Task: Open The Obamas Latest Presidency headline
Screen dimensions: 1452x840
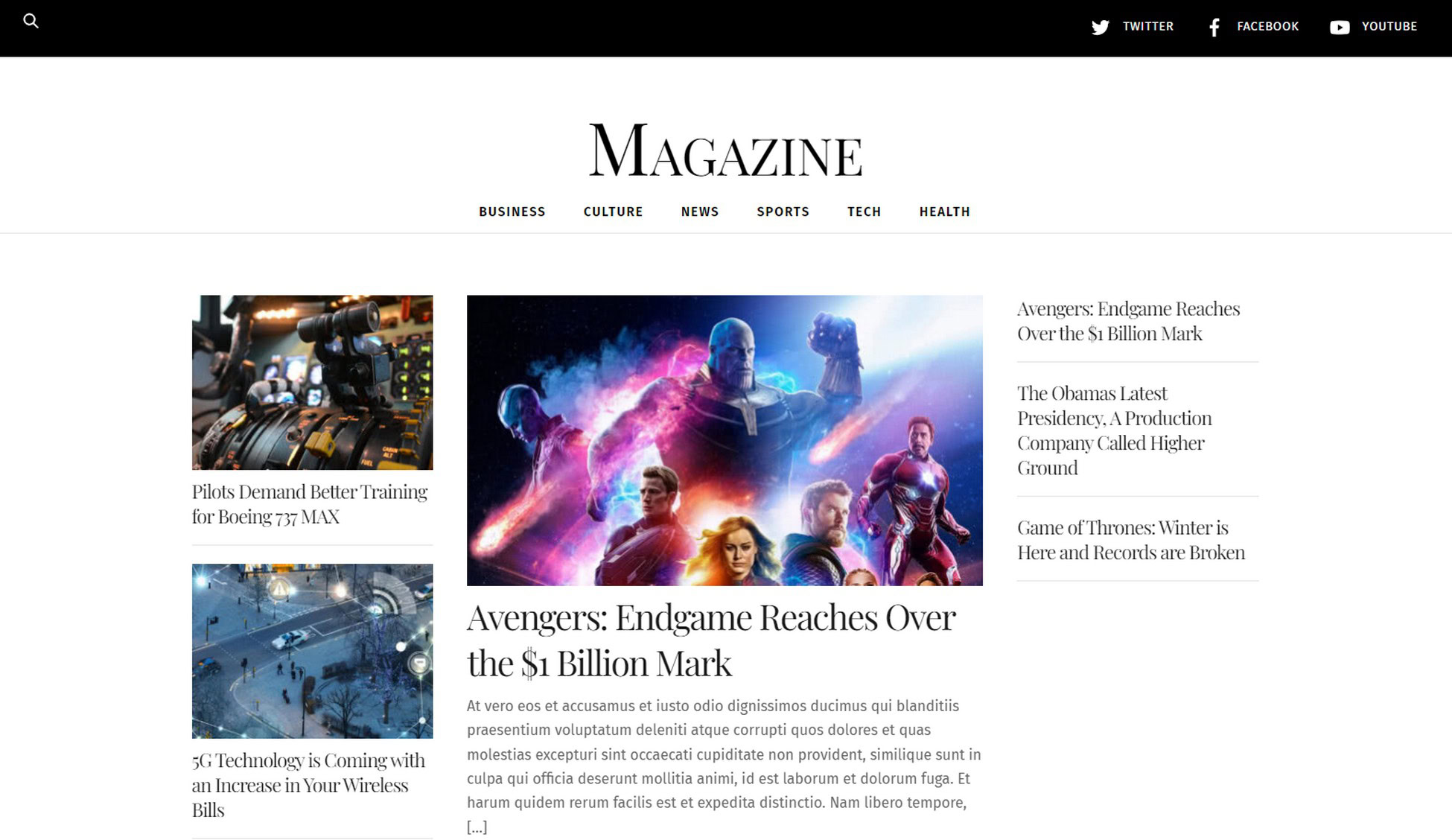Action: pyautogui.click(x=1115, y=430)
